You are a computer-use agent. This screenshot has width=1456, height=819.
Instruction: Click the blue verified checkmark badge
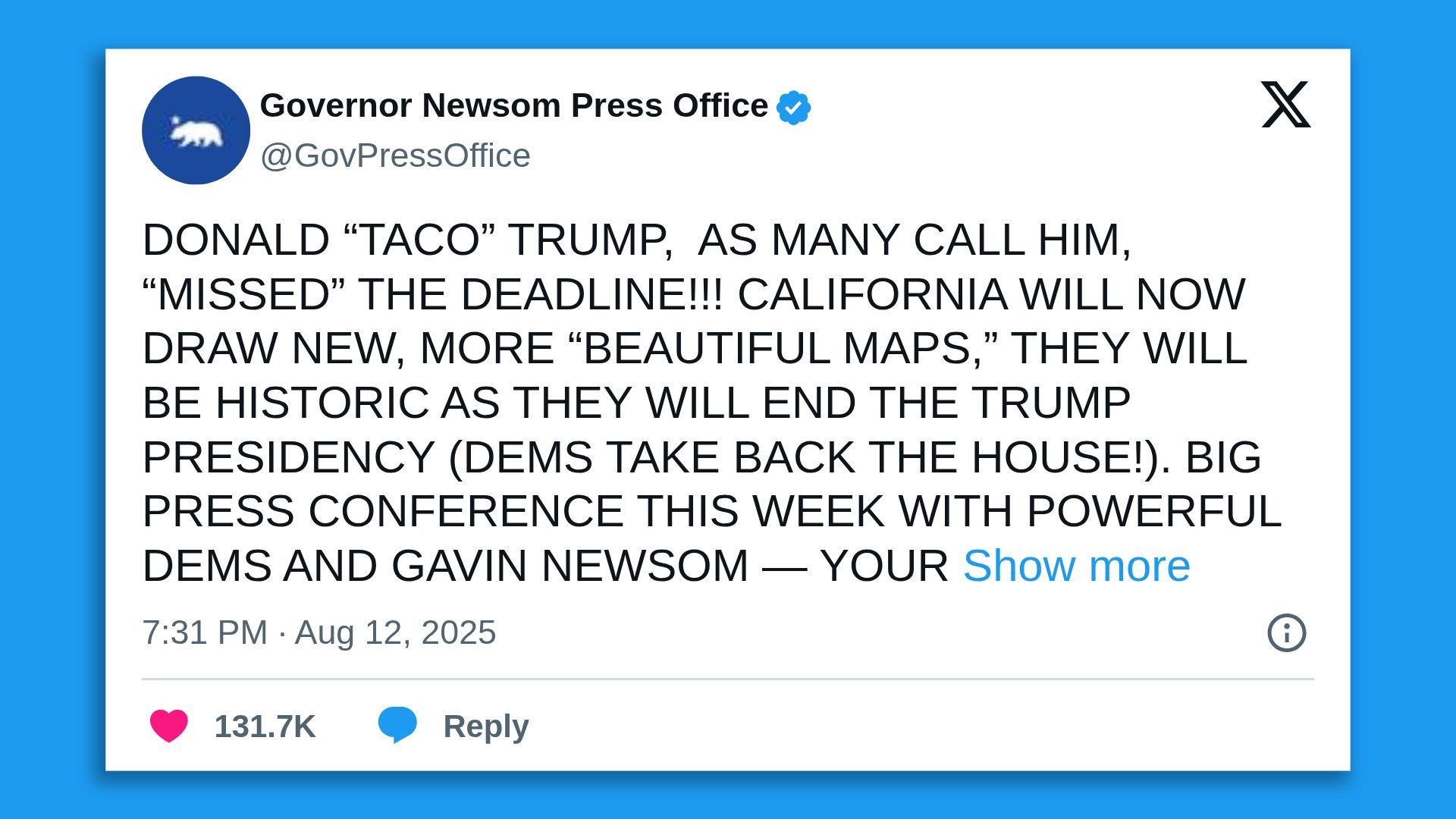793,107
